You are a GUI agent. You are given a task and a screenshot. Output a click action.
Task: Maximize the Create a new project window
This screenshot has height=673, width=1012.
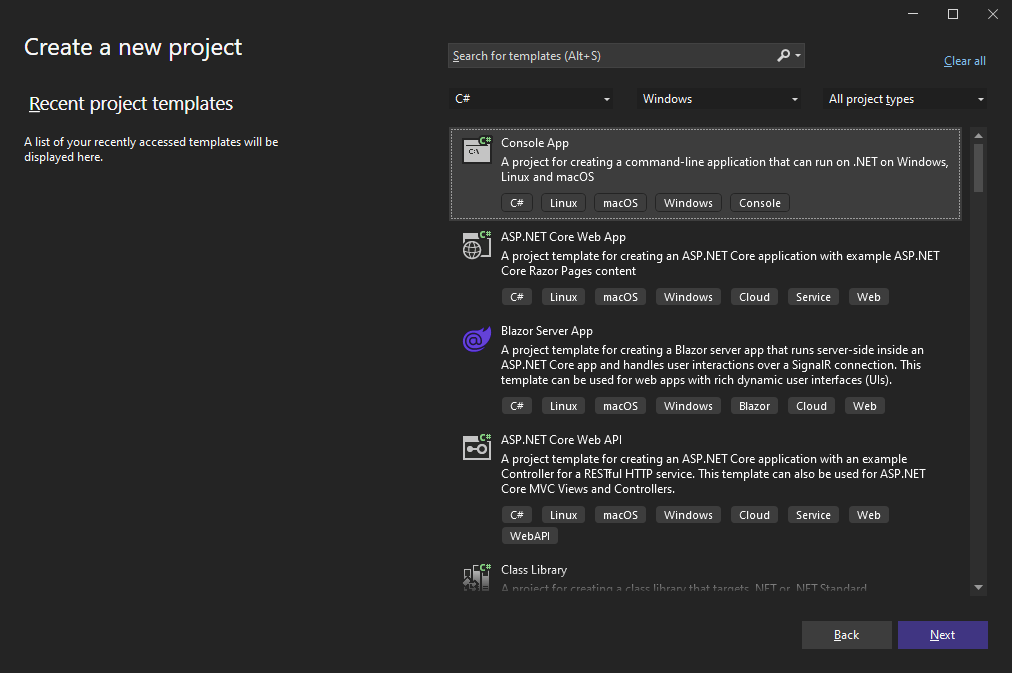tap(953, 14)
